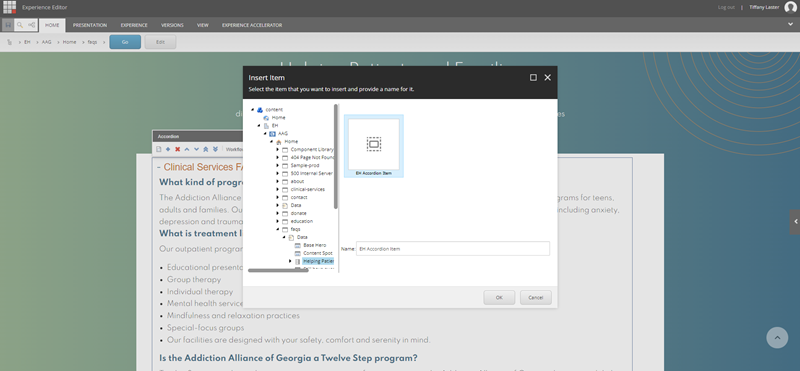Click the tree's vertical scrollbar
This screenshot has height=371, width=800.
336,156
